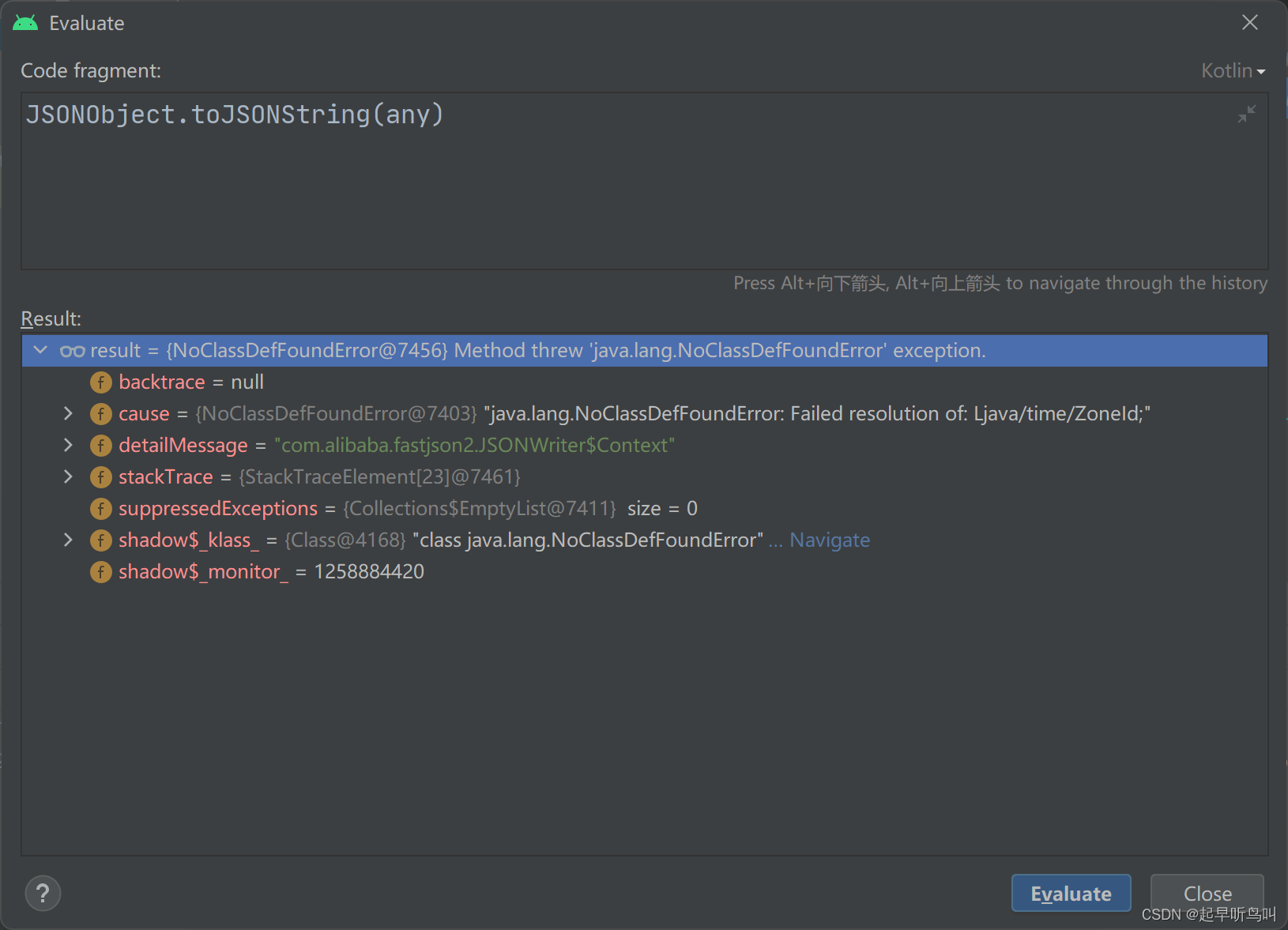Click the field icon beside backtrace
This screenshot has height=930, width=1288.
pyautogui.click(x=101, y=382)
